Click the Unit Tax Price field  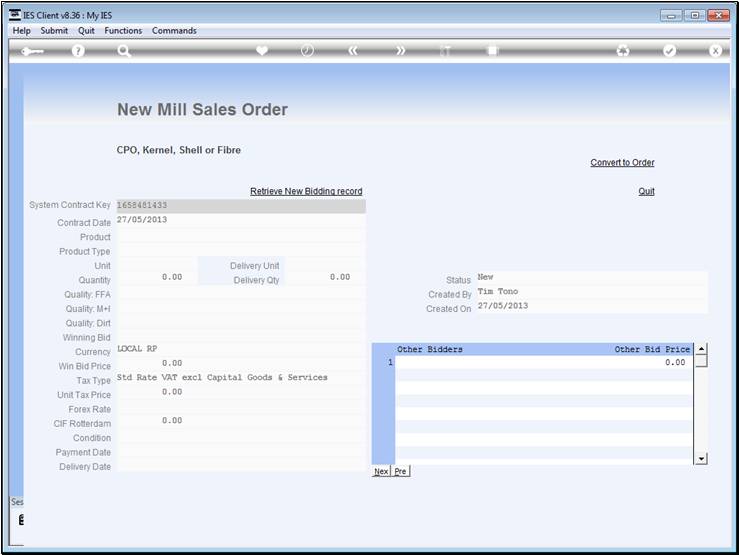pos(241,392)
